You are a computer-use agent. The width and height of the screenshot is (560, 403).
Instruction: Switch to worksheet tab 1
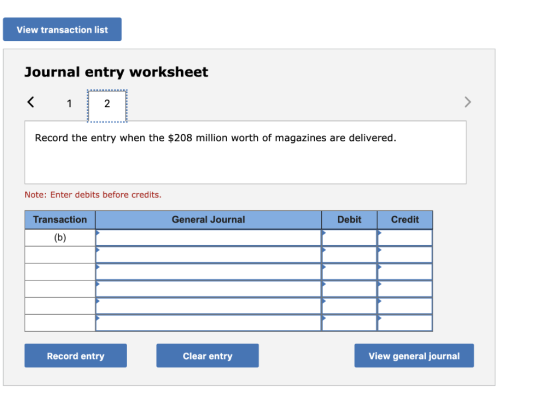coord(69,104)
